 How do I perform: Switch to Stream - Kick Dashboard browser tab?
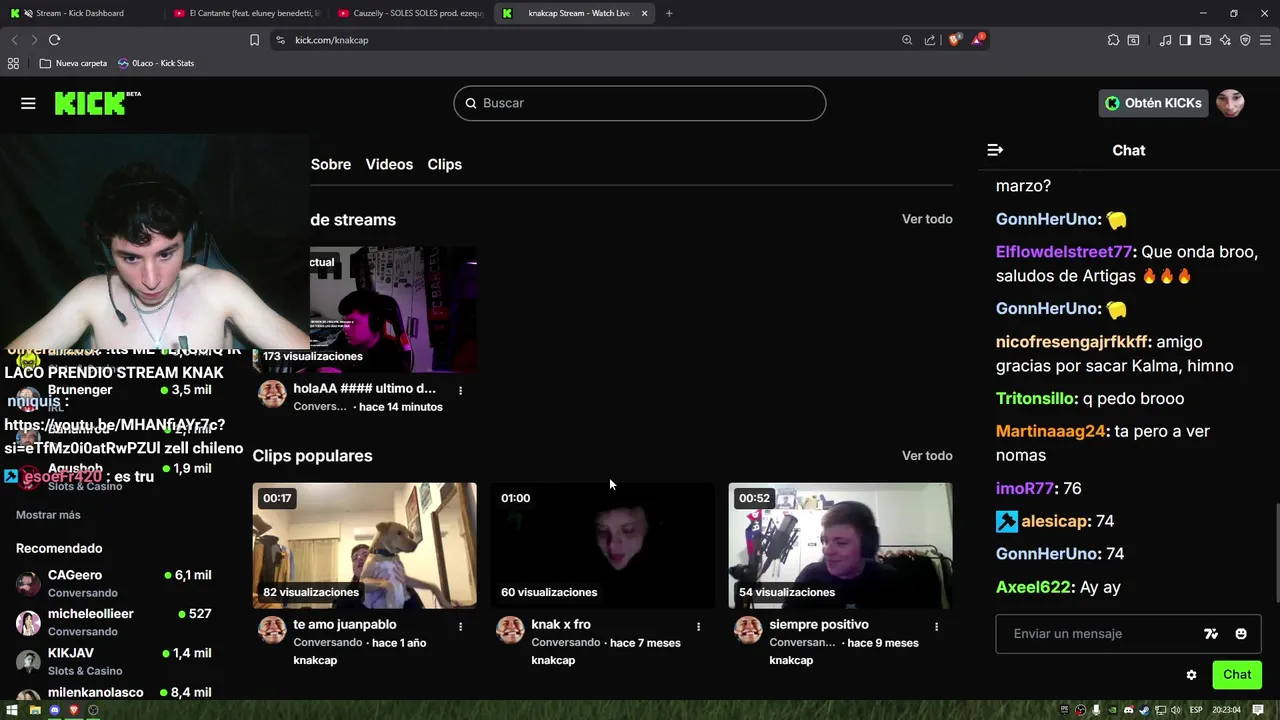pyautogui.click(x=80, y=13)
